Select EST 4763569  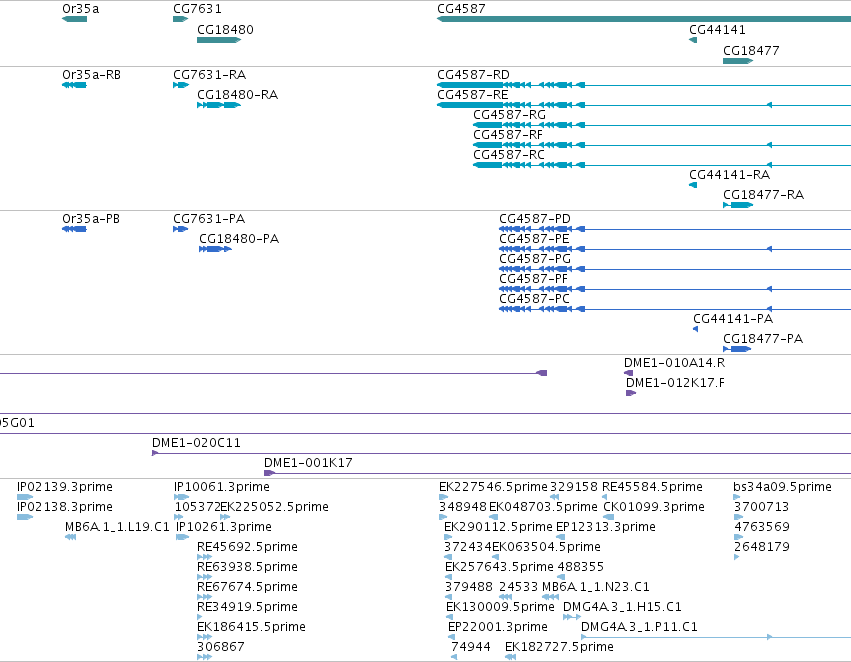[x=738, y=537]
